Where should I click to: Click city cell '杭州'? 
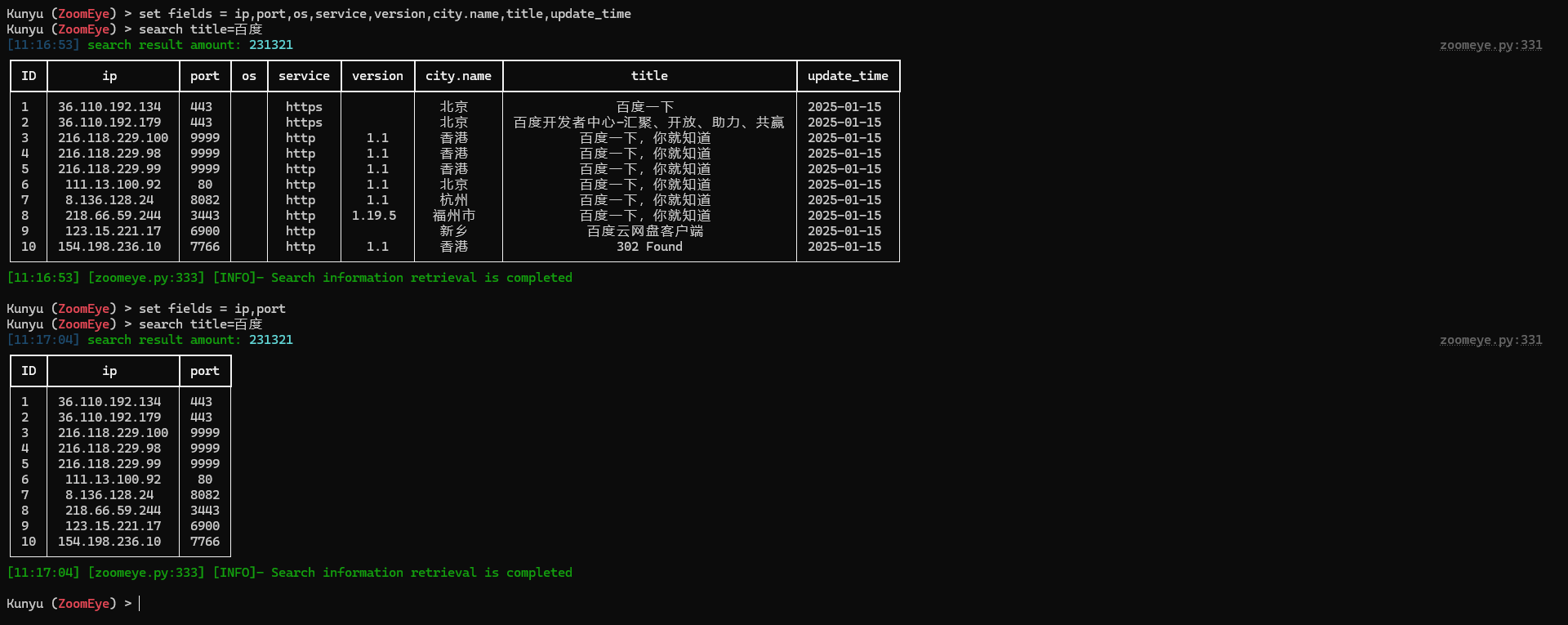point(454,200)
